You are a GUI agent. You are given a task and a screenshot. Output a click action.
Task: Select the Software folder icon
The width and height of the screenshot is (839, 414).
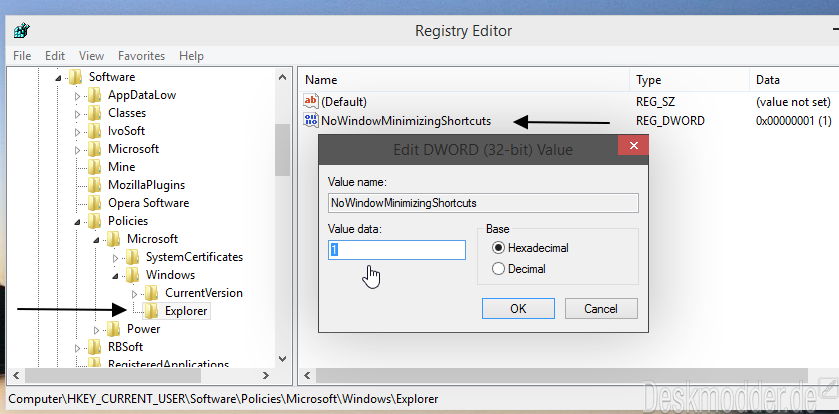(x=75, y=77)
